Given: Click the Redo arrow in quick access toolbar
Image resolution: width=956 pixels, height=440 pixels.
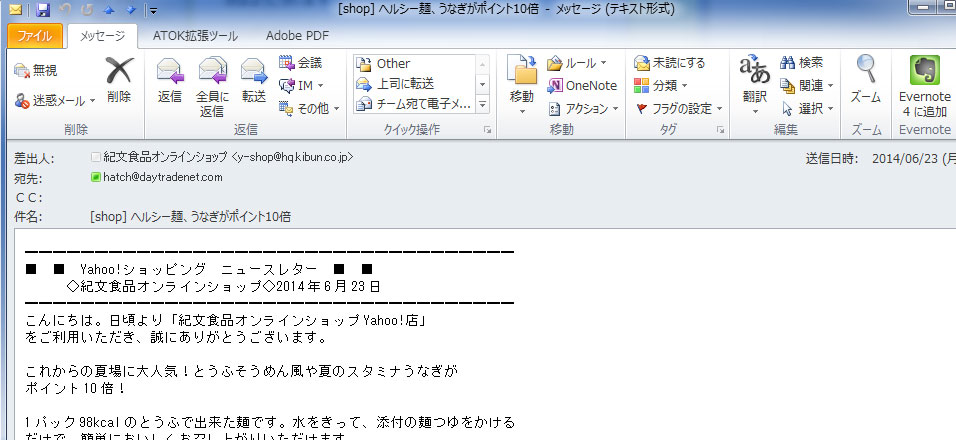Looking at the screenshot, I should tap(87, 10).
